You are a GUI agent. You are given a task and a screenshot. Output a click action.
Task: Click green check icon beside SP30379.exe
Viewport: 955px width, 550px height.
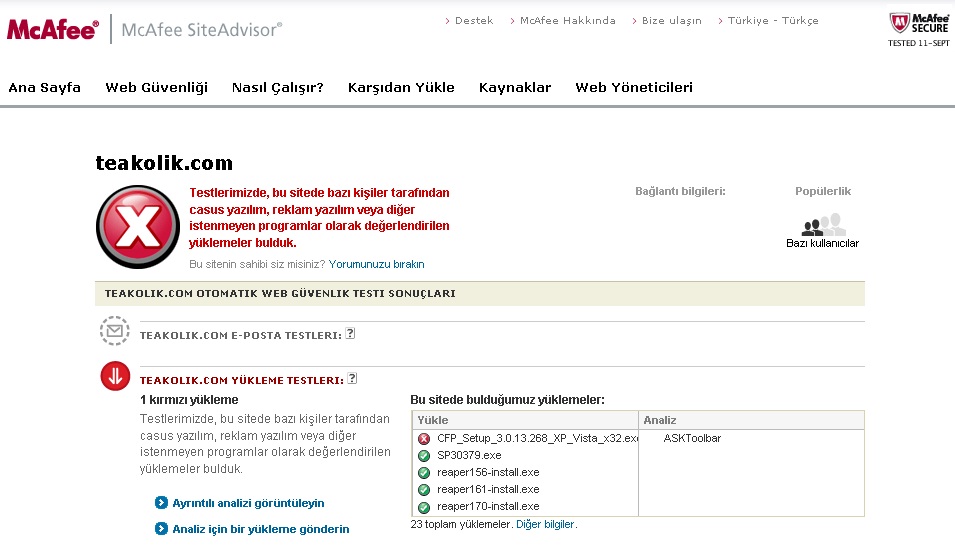424,455
